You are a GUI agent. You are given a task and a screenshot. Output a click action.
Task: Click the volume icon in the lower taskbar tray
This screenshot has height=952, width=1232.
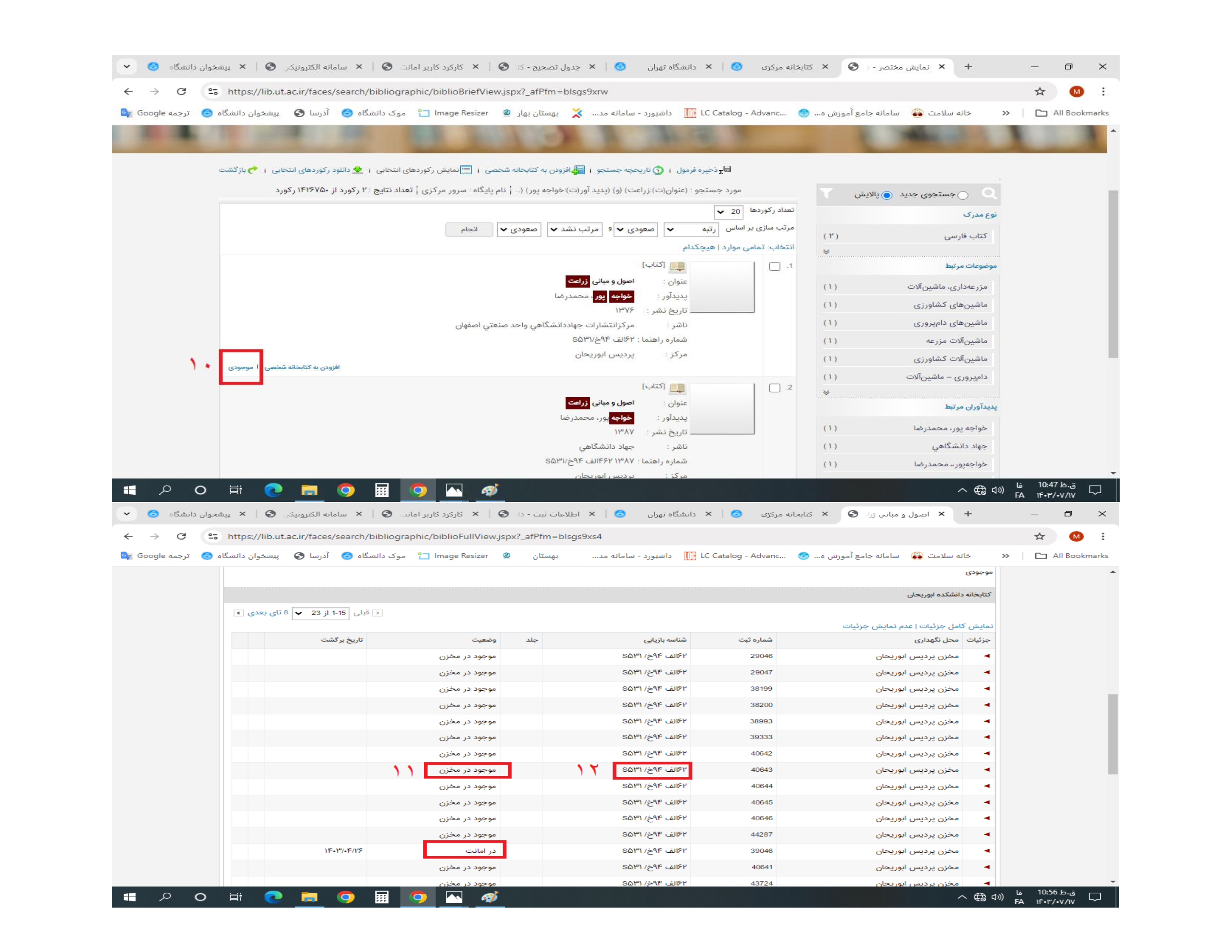pyautogui.click(x=997, y=897)
